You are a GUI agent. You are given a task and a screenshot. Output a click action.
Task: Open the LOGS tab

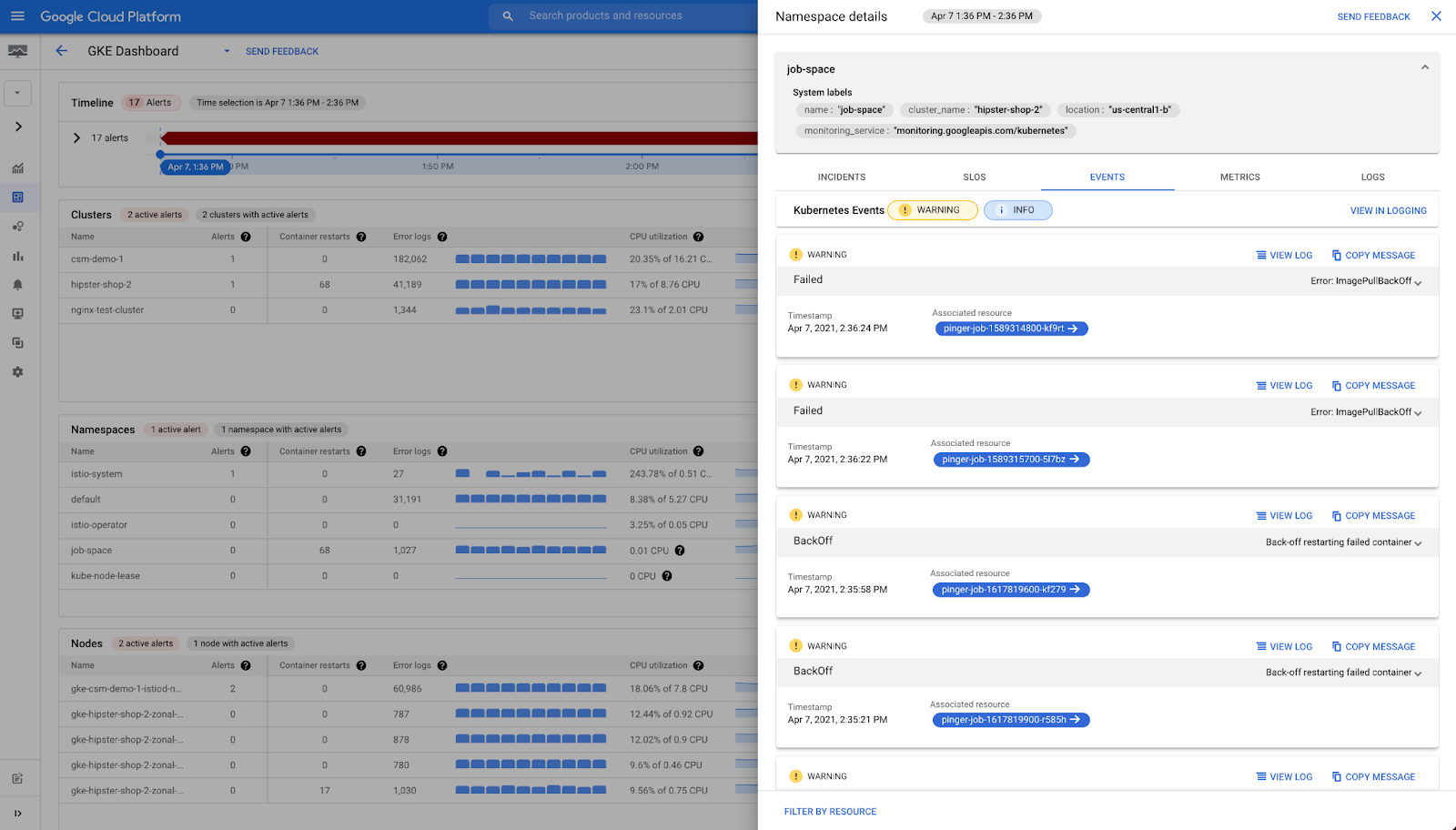click(x=1373, y=177)
